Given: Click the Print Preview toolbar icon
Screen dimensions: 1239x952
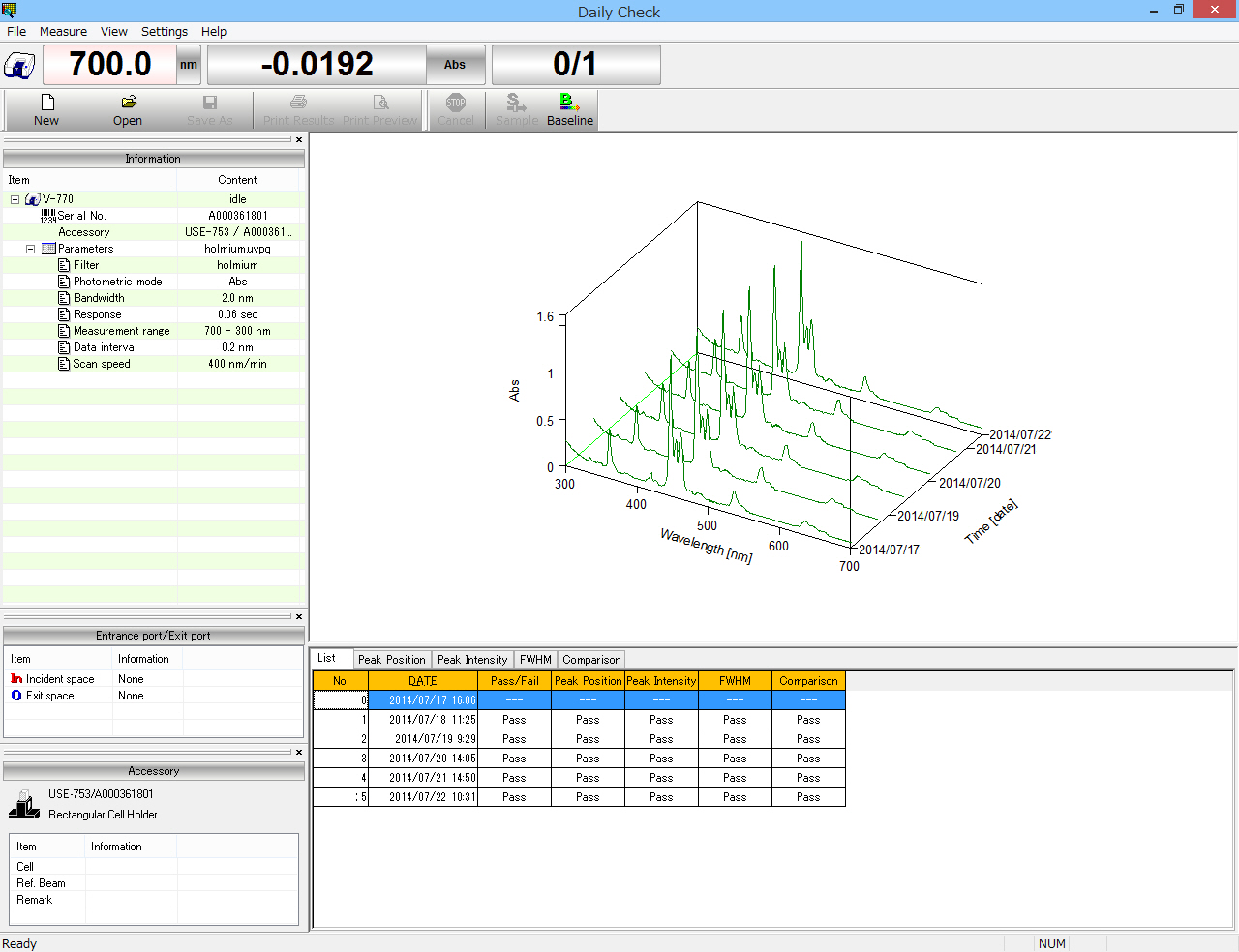Looking at the screenshot, I should 380,103.
